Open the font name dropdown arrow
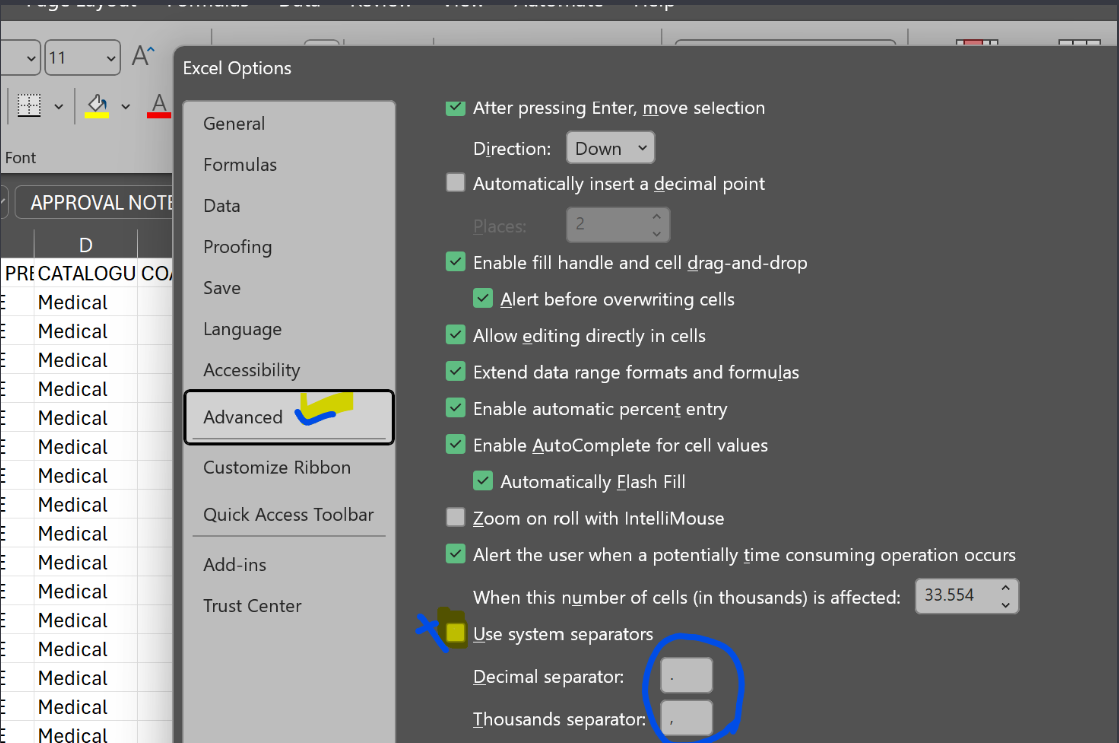Image resolution: width=1119 pixels, height=743 pixels. point(31,59)
